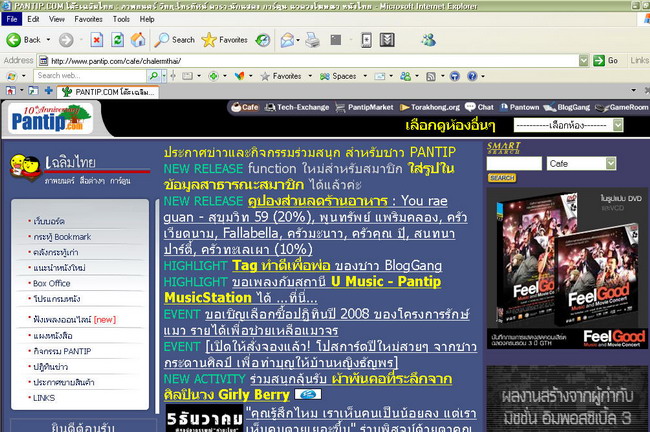
Task: Click the blue Help question mark icon
Action: click(472, 76)
